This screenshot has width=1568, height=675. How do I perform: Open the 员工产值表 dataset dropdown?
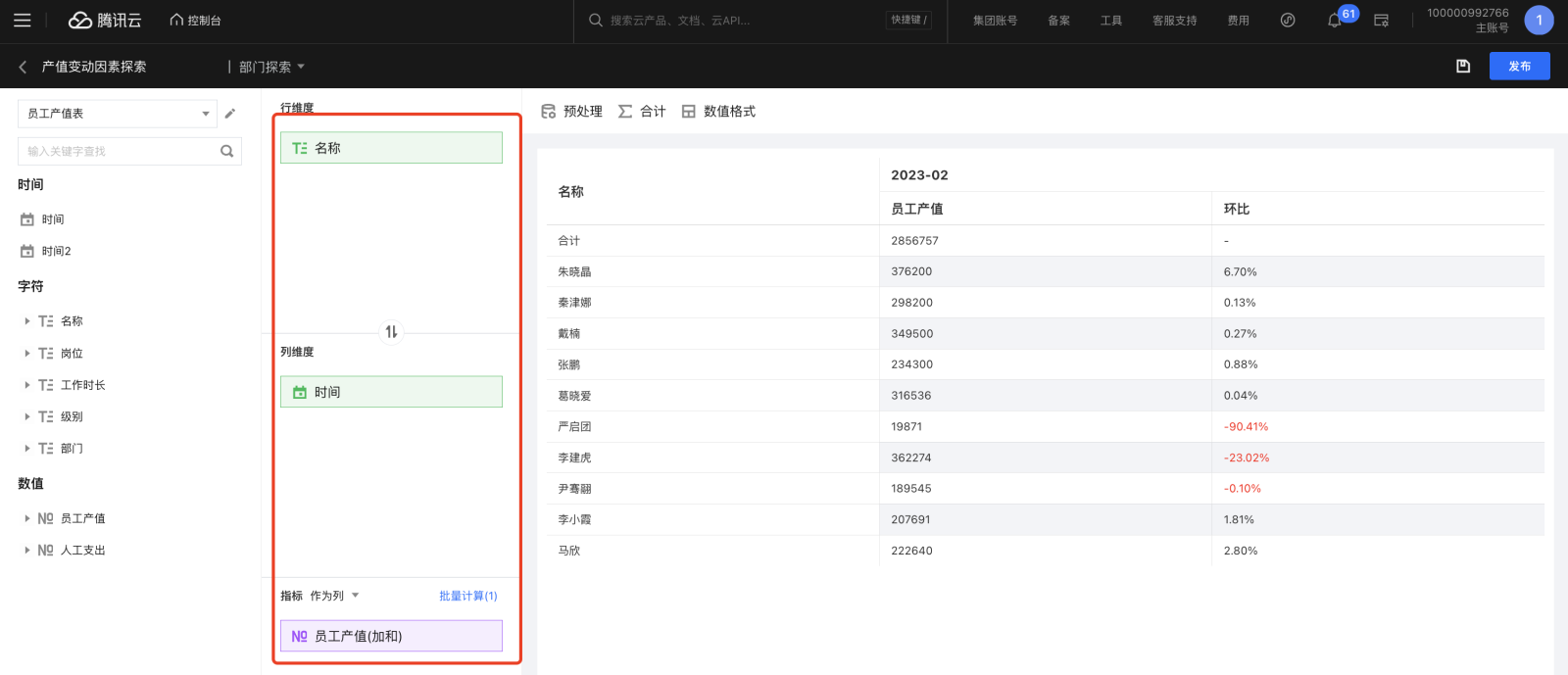click(x=118, y=114)
